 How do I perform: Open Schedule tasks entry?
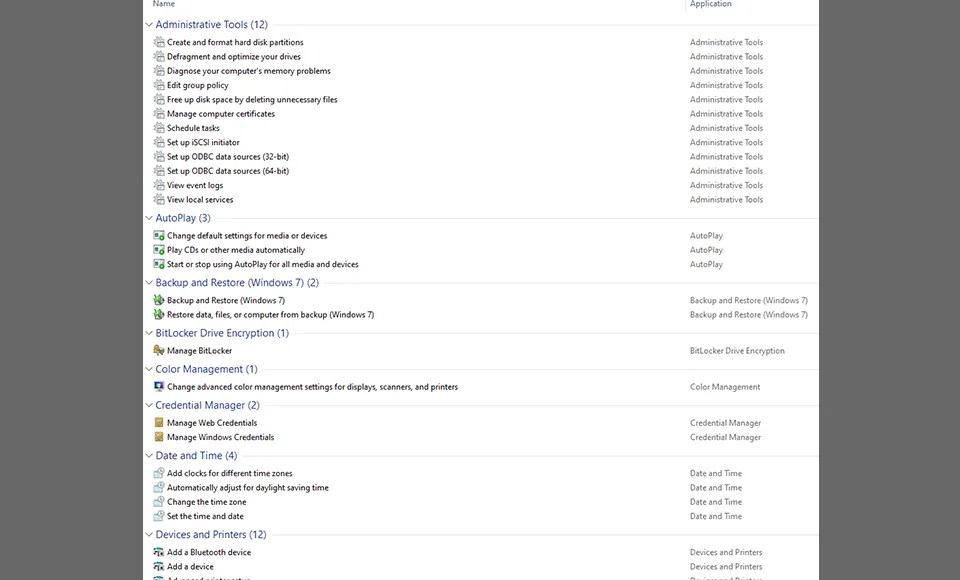[193, 128]
